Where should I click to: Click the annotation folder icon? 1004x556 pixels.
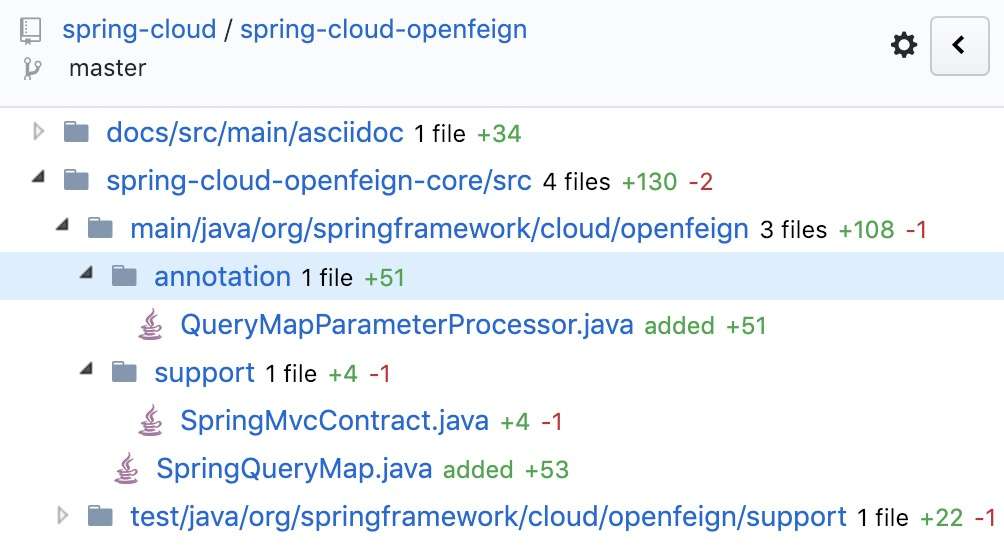[124, 277]
